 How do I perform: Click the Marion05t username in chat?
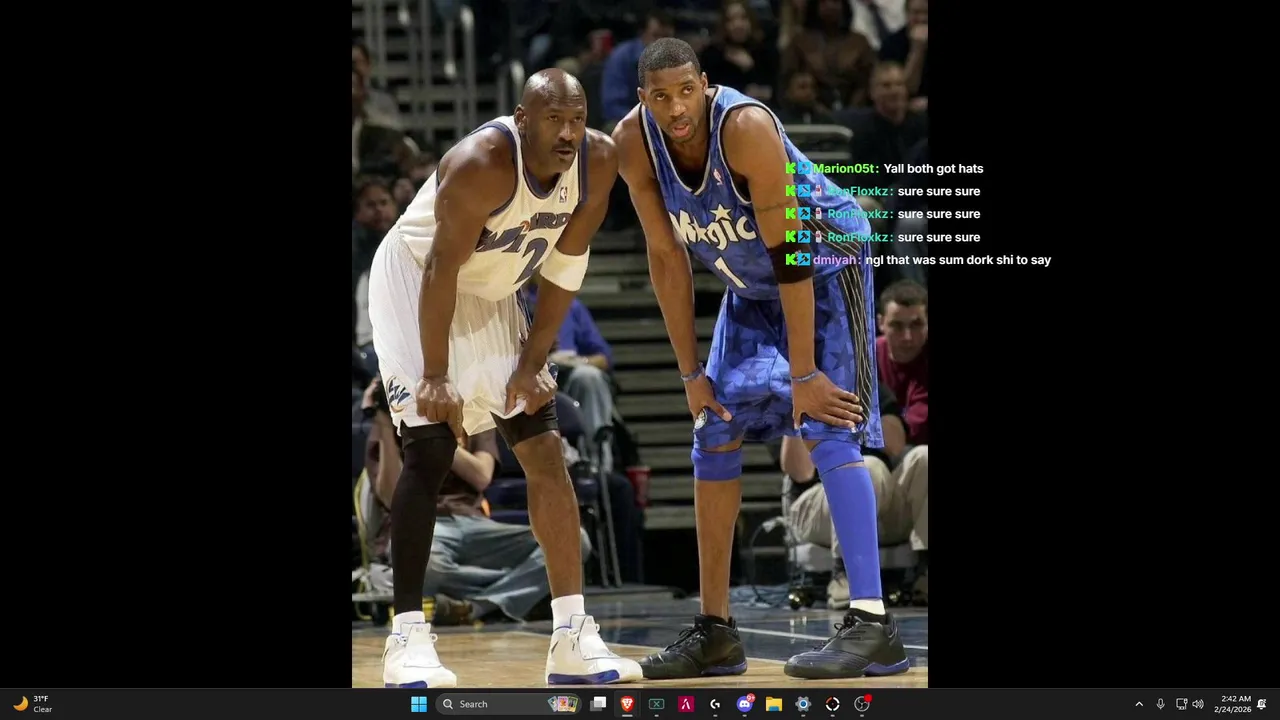(845, 169)
